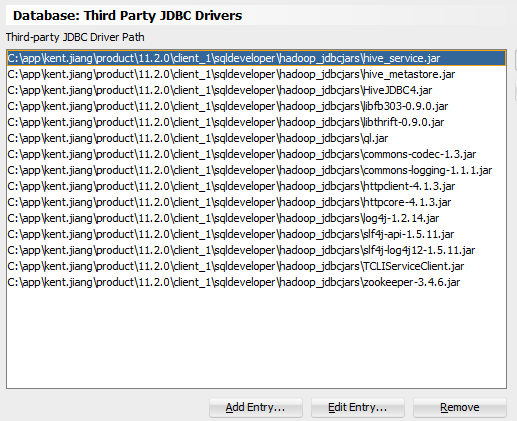Screen dimensions: 517x421
Task: Click the Add Entry... button
Action: 256,407
